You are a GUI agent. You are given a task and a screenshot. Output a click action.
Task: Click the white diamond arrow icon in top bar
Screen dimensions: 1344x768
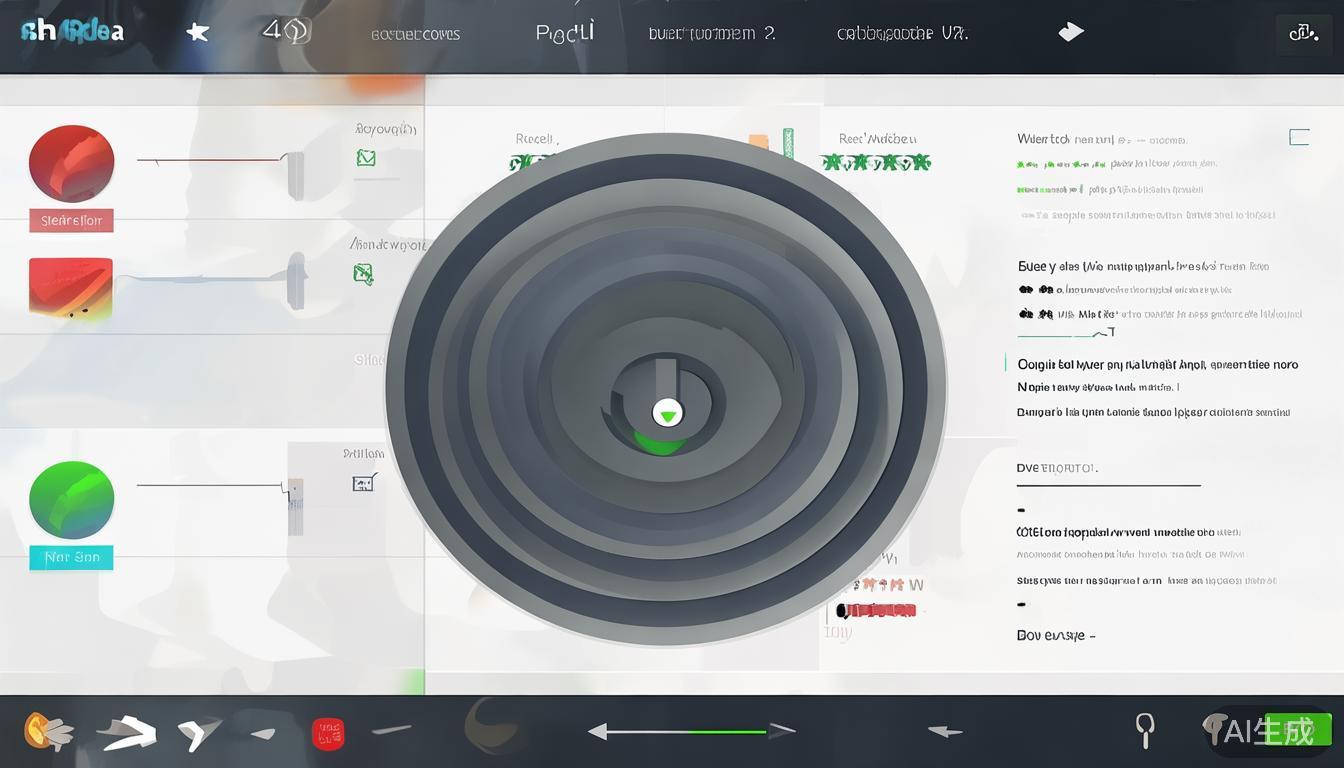(1071, 32)
